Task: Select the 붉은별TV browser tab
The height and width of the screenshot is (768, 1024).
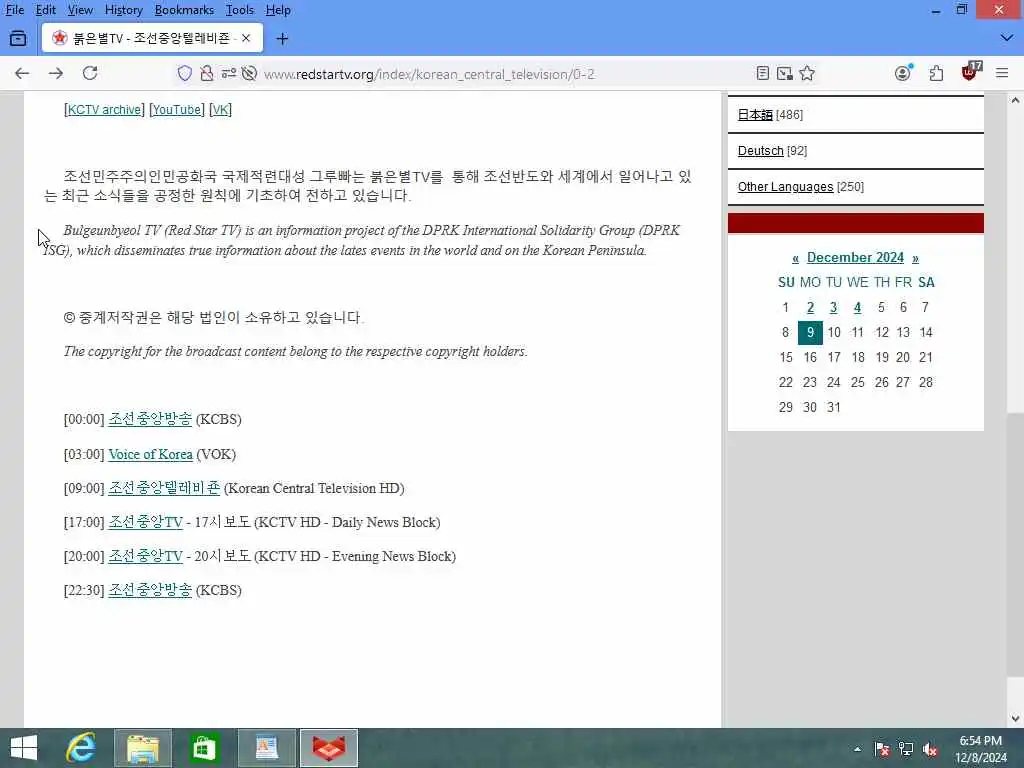Action: pyautogui.click(x=153, y=39)
